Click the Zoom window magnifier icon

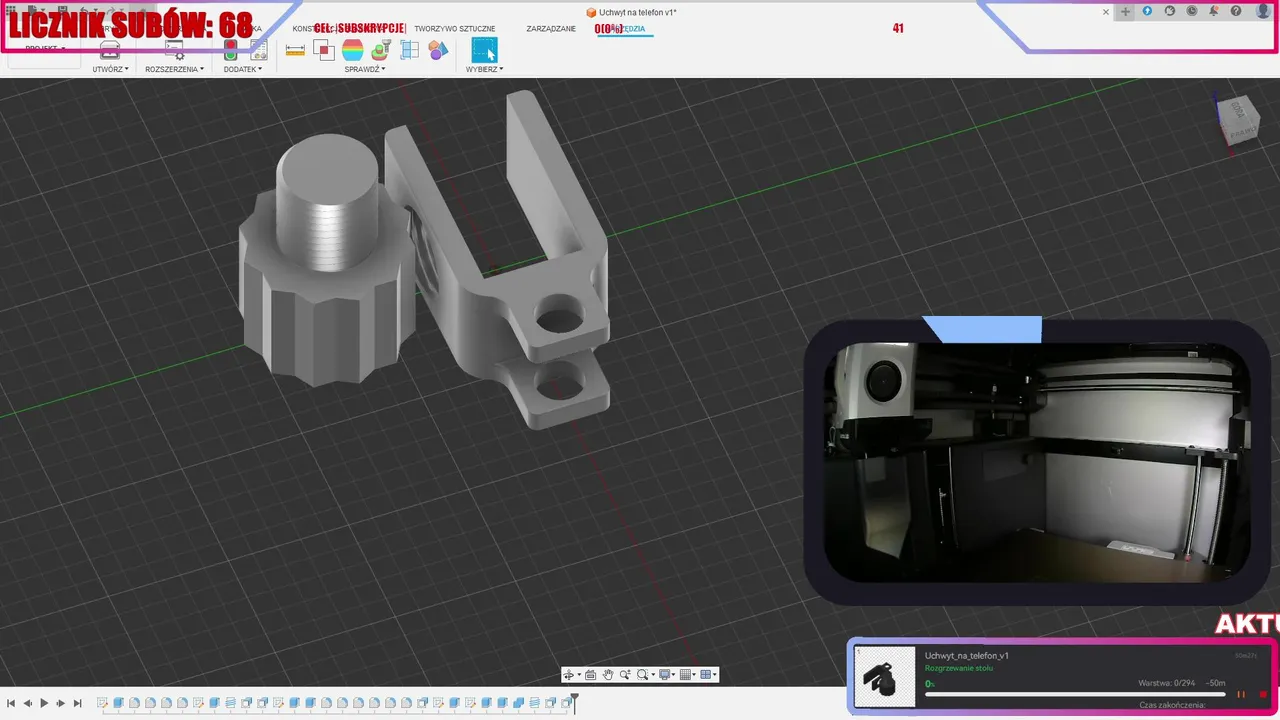pos(625,675)
